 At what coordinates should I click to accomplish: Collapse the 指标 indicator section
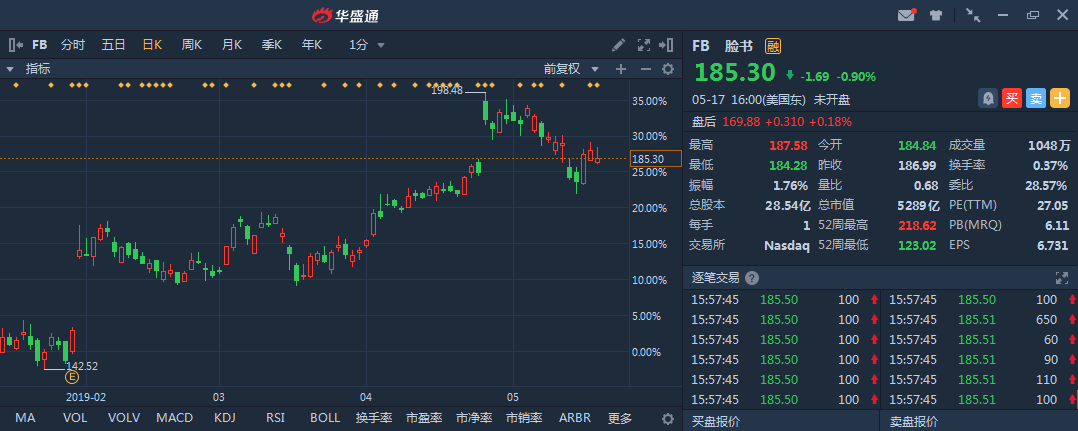pos(10,69)
